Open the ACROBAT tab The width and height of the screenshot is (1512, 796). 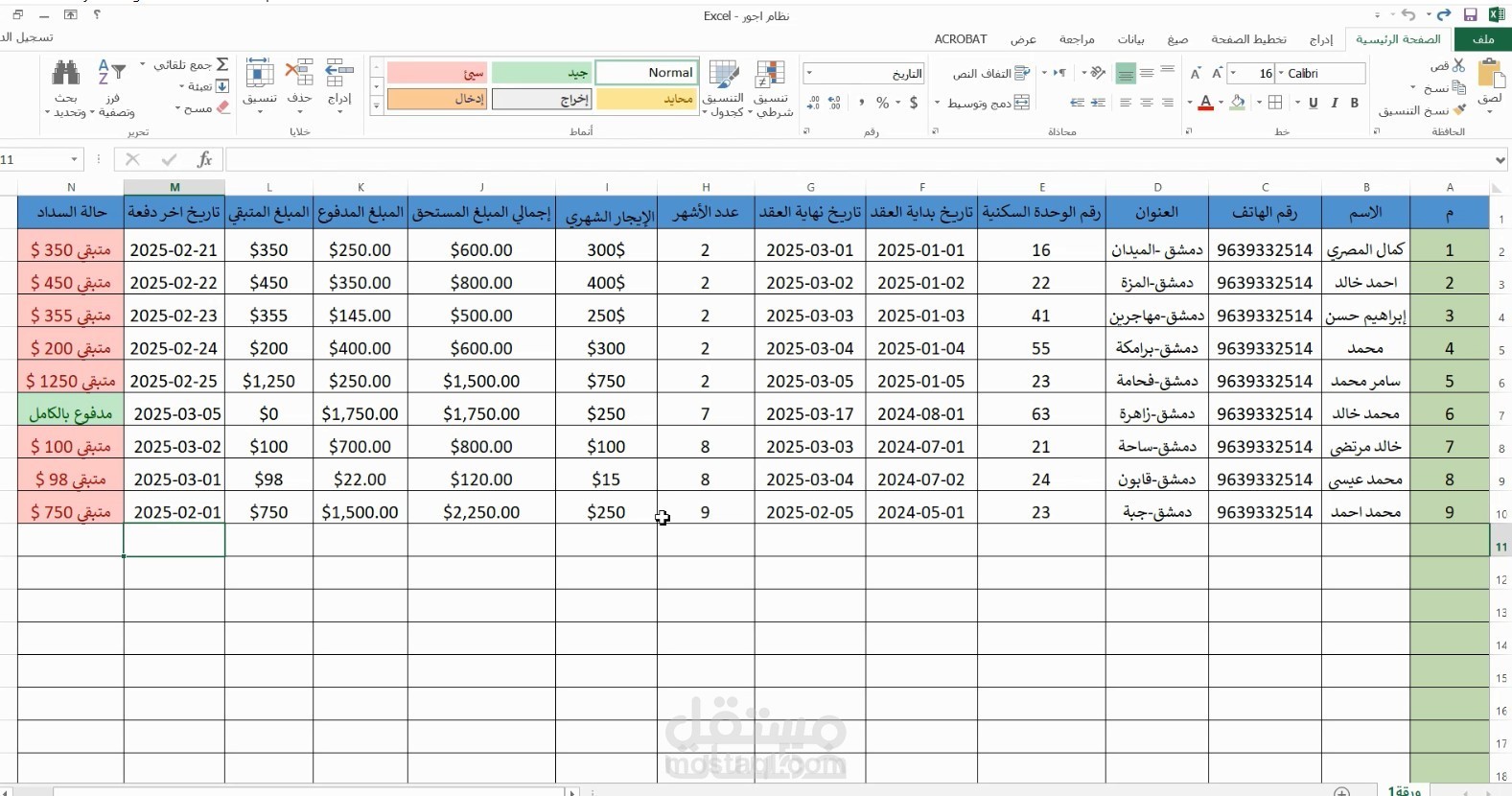[x=961, y=39]
